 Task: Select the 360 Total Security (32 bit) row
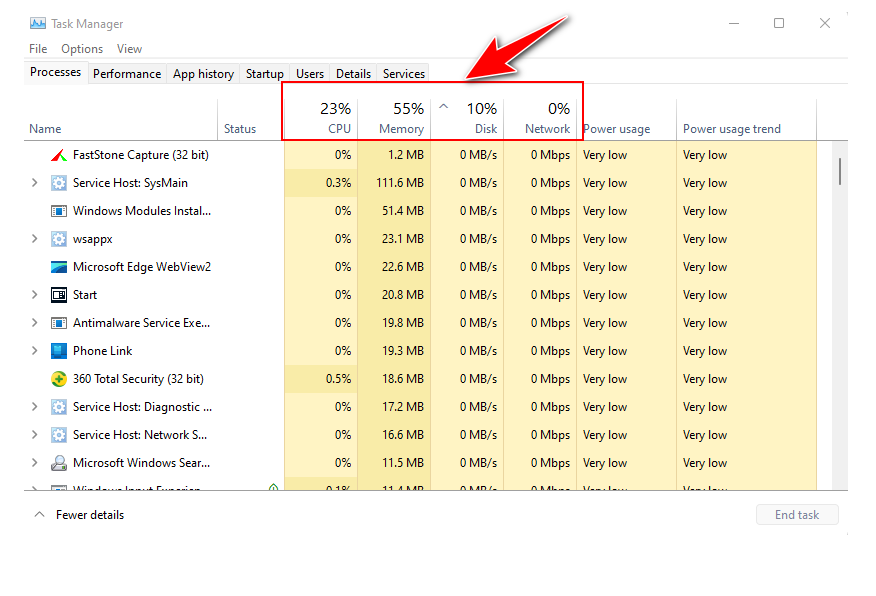(420, 379)
